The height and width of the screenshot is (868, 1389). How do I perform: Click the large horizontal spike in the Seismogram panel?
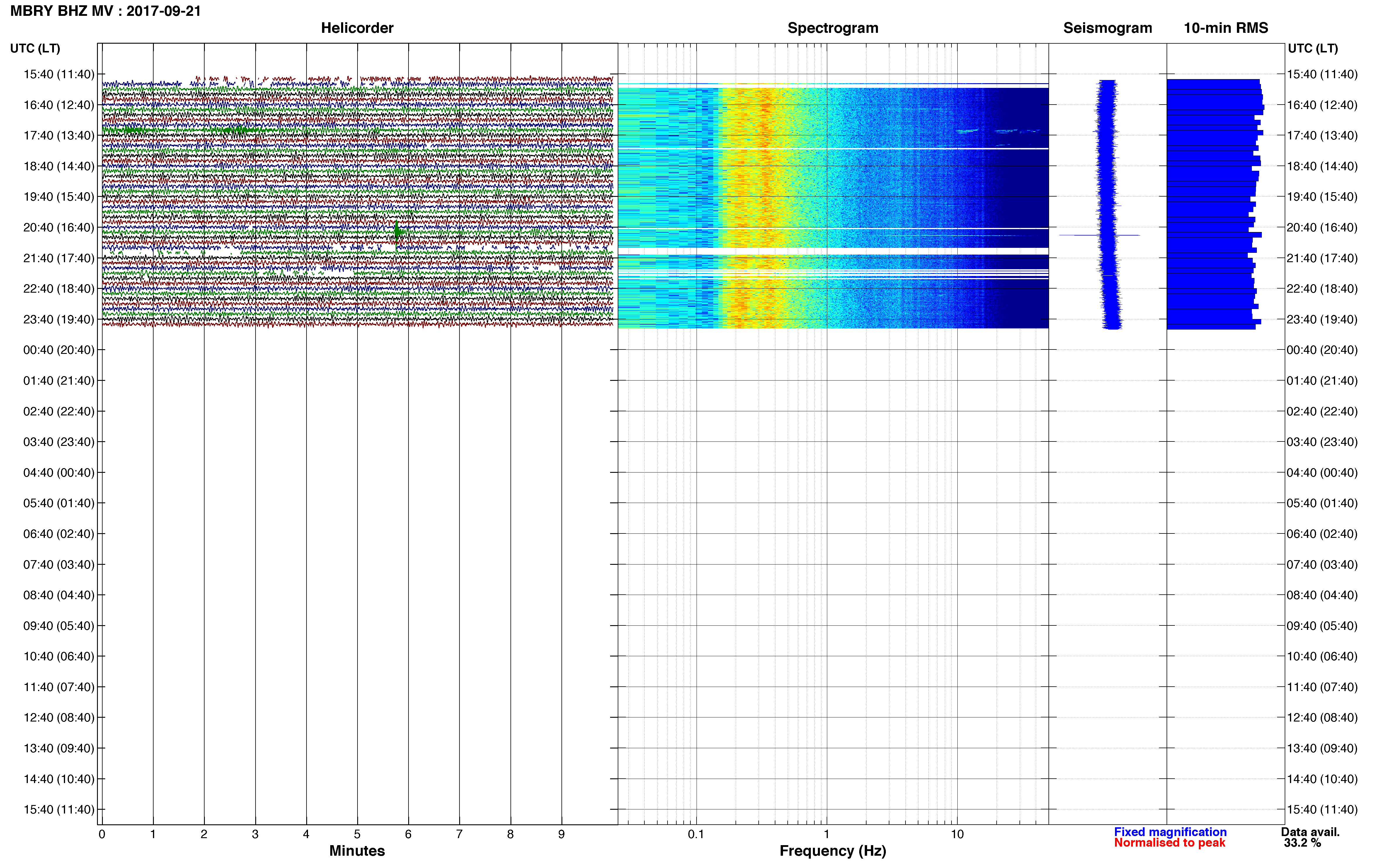[1099, 235]
